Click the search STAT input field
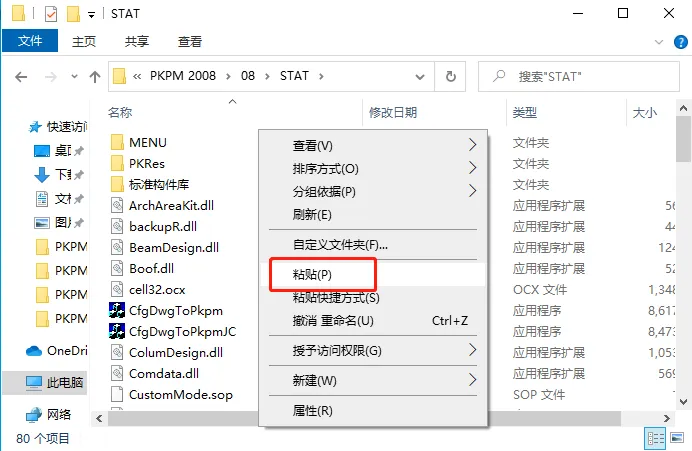This screenshot has width=692, height=451. pos(579,76)
